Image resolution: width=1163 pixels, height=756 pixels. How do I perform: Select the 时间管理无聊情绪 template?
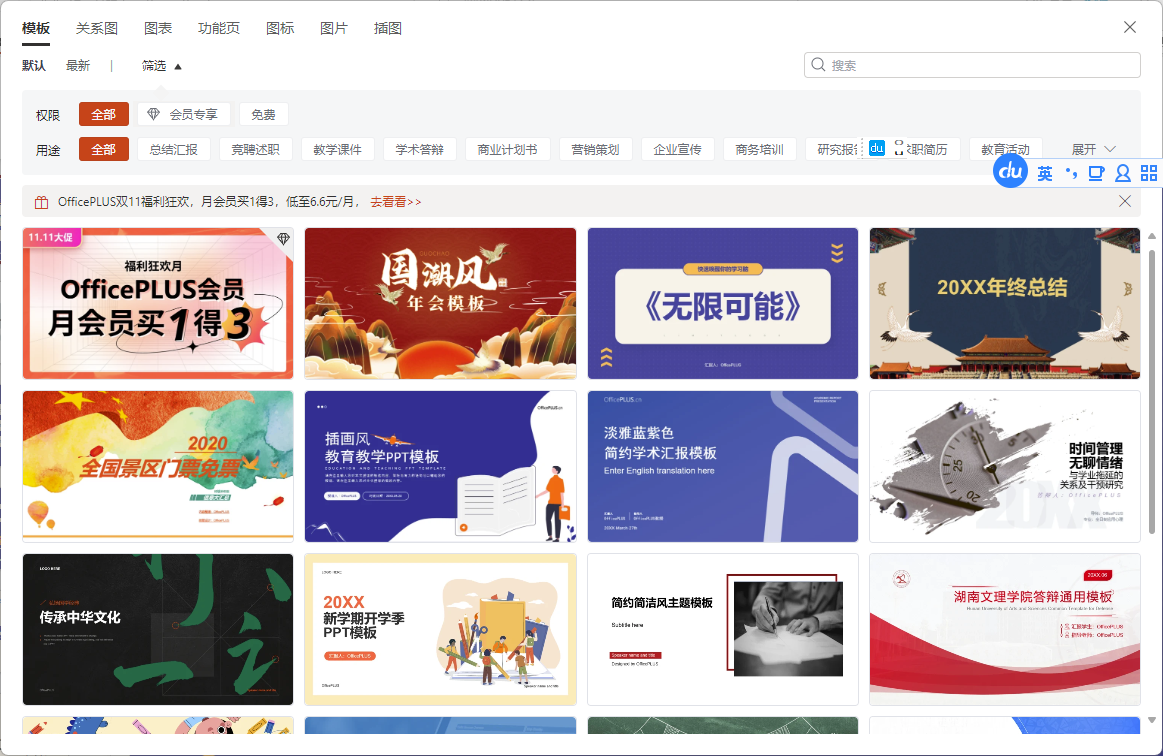coord(1005,467)
